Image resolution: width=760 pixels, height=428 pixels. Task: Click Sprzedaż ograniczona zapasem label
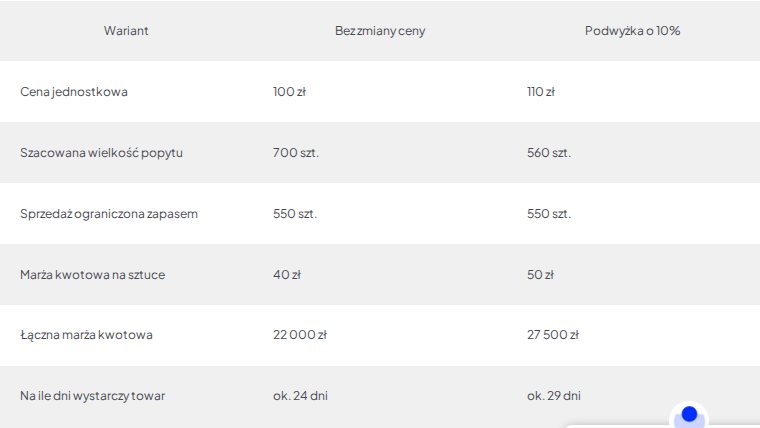click(x=109, y=214)
